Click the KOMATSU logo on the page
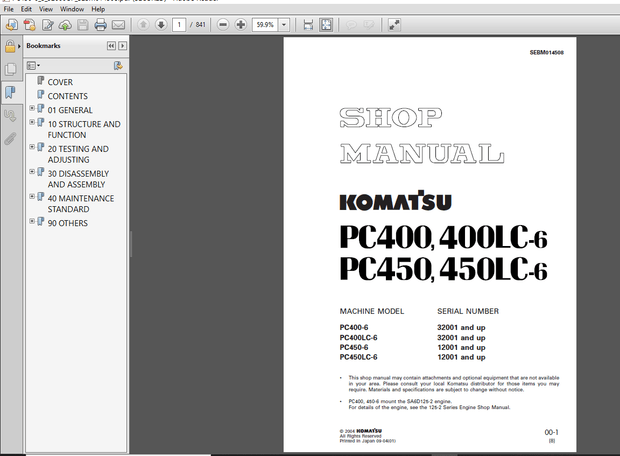 [395, 201]
